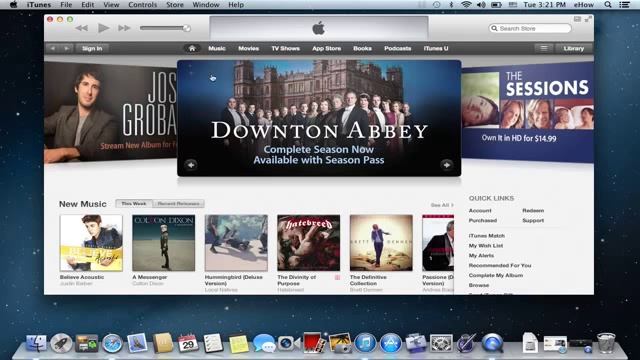
Task: Open the Hummingbird album cover
Action: coord(236,243)
